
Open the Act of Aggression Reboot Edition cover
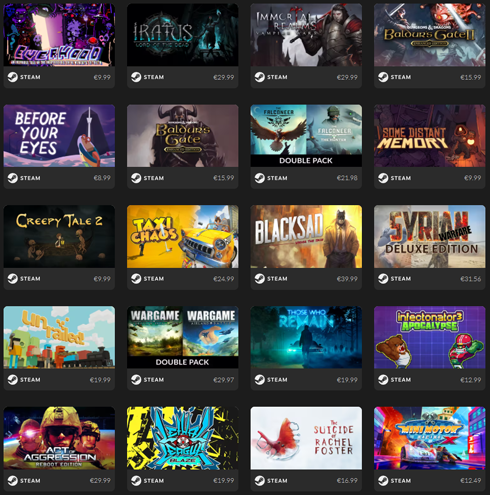(59, 438)
